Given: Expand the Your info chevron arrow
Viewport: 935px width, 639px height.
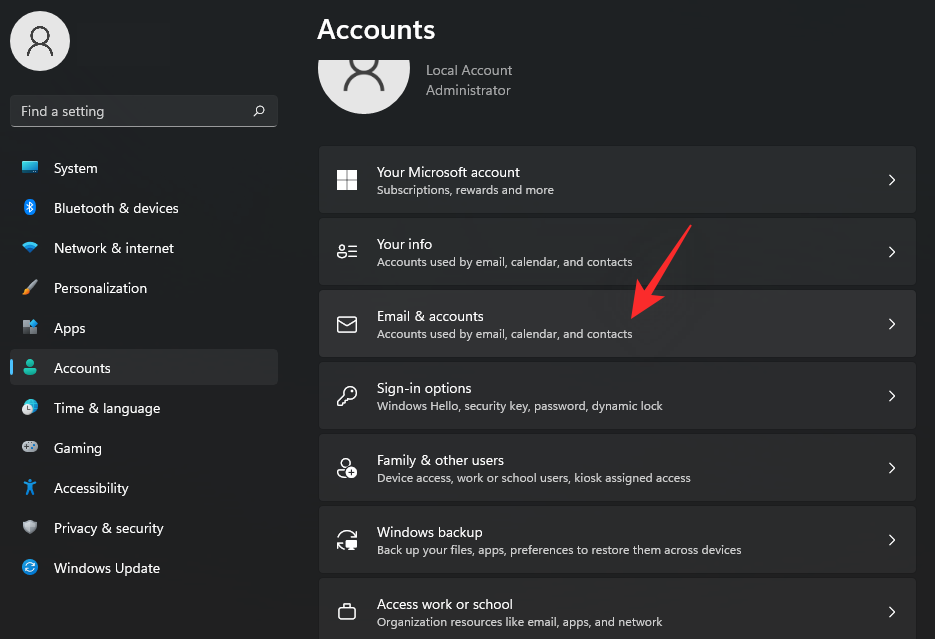Looking at the screenshot, I should tap(892, 252).
